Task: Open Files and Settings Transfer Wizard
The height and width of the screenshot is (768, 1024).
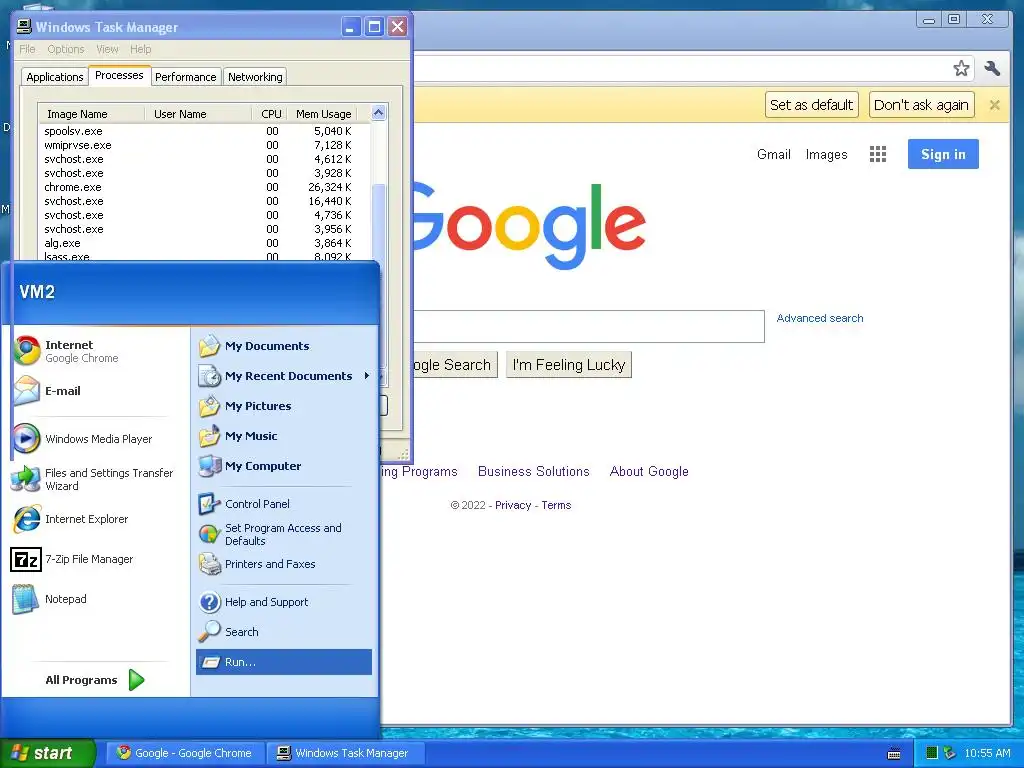Action: click(x=98, y=479)
